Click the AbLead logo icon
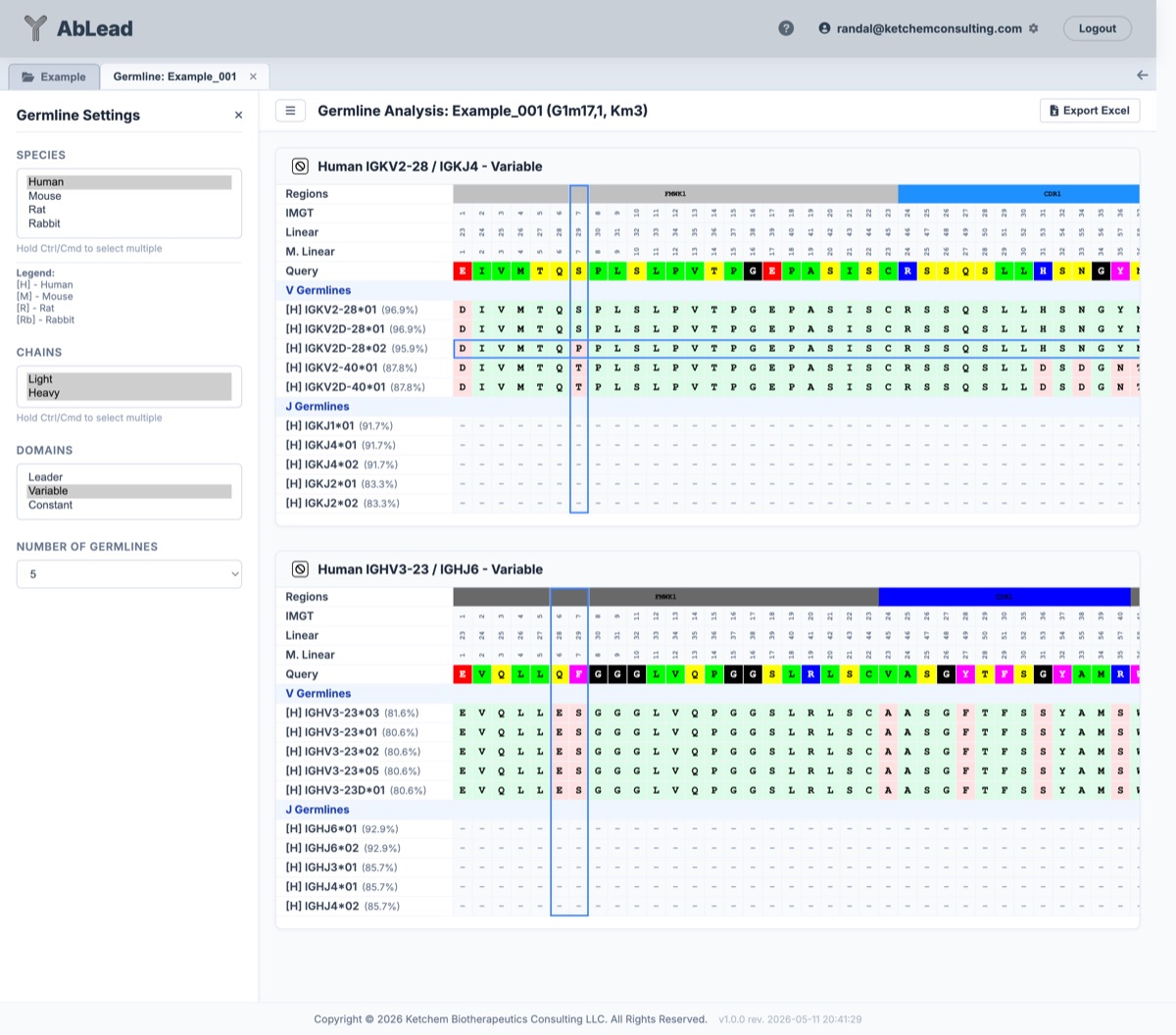Viewport: 1176px width, 1035px height. pos(35,28)
